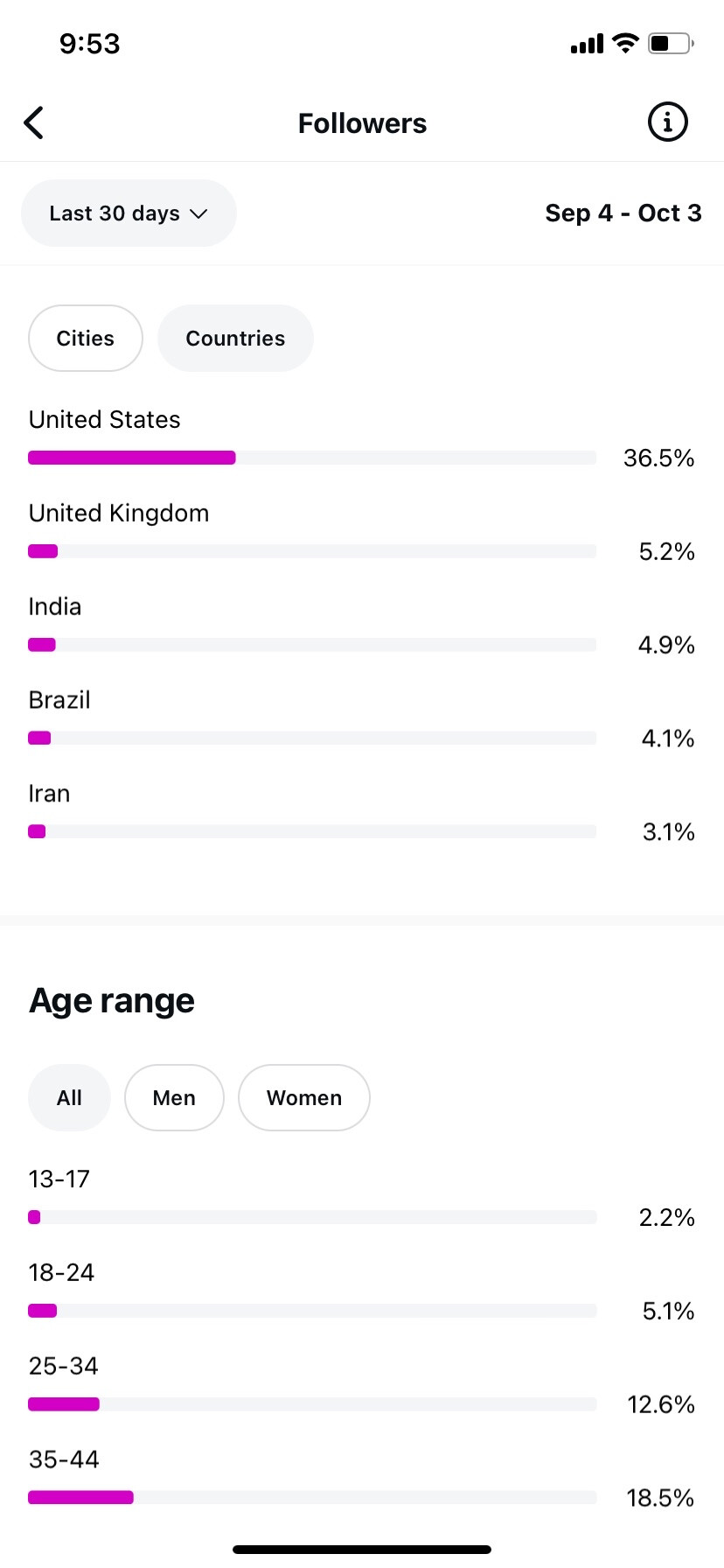Filter age range by Women
Image resolution: width=724 pixels, height=1568 pixels.
[304, 1098]
